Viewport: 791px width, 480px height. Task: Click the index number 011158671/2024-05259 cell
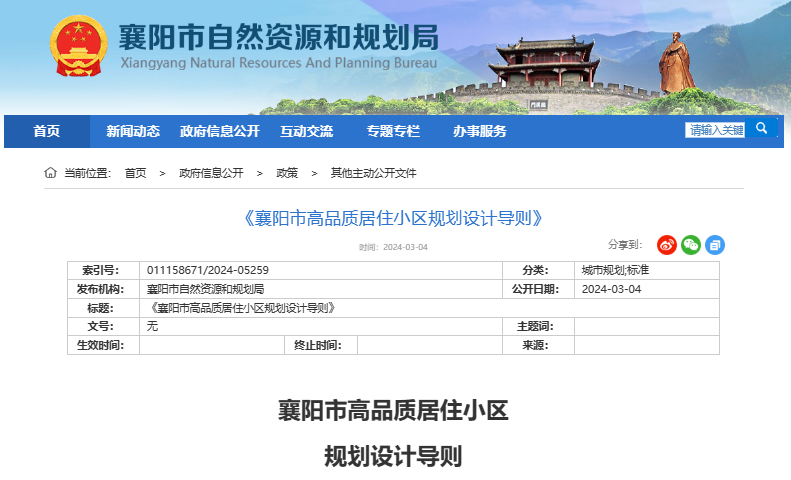coord(208,270)
